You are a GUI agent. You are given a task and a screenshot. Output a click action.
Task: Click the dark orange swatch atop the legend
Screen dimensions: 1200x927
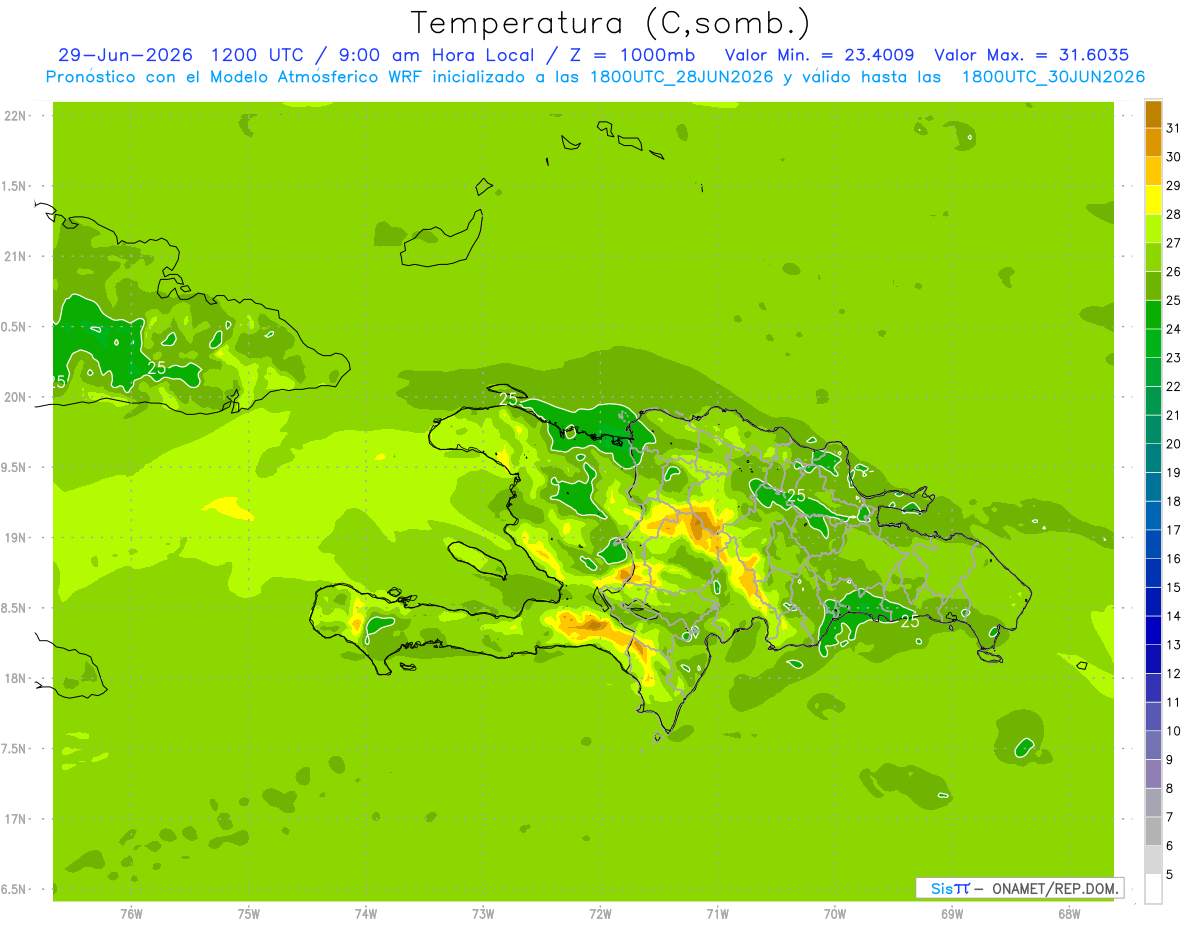click(1153, 114)
